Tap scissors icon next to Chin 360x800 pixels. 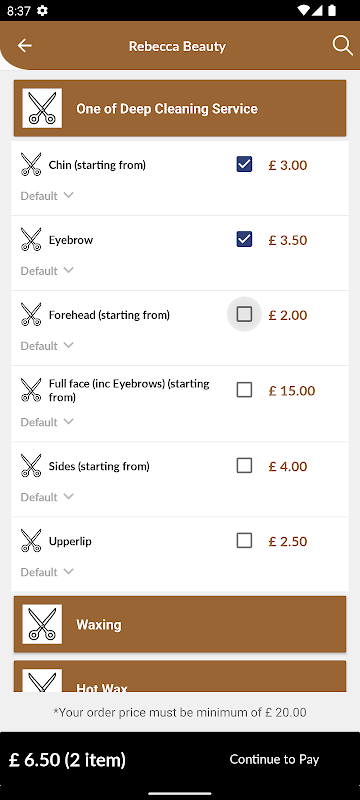coord(31,164)
